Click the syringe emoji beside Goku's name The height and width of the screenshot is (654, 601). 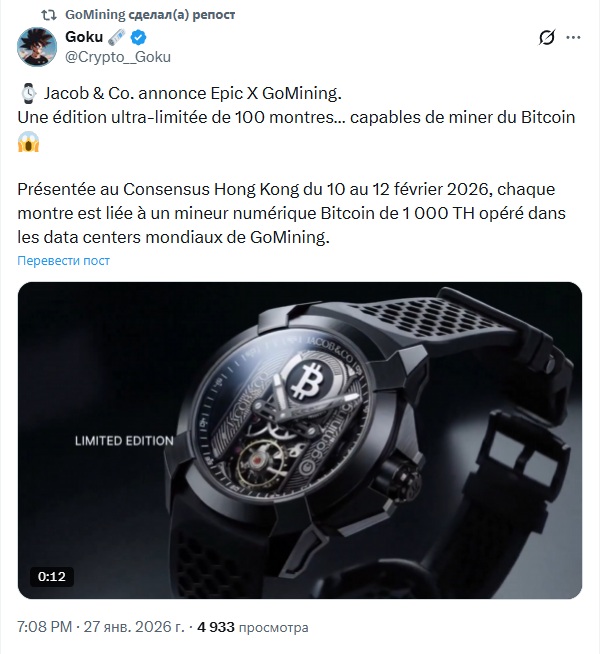tap(117, 38)
